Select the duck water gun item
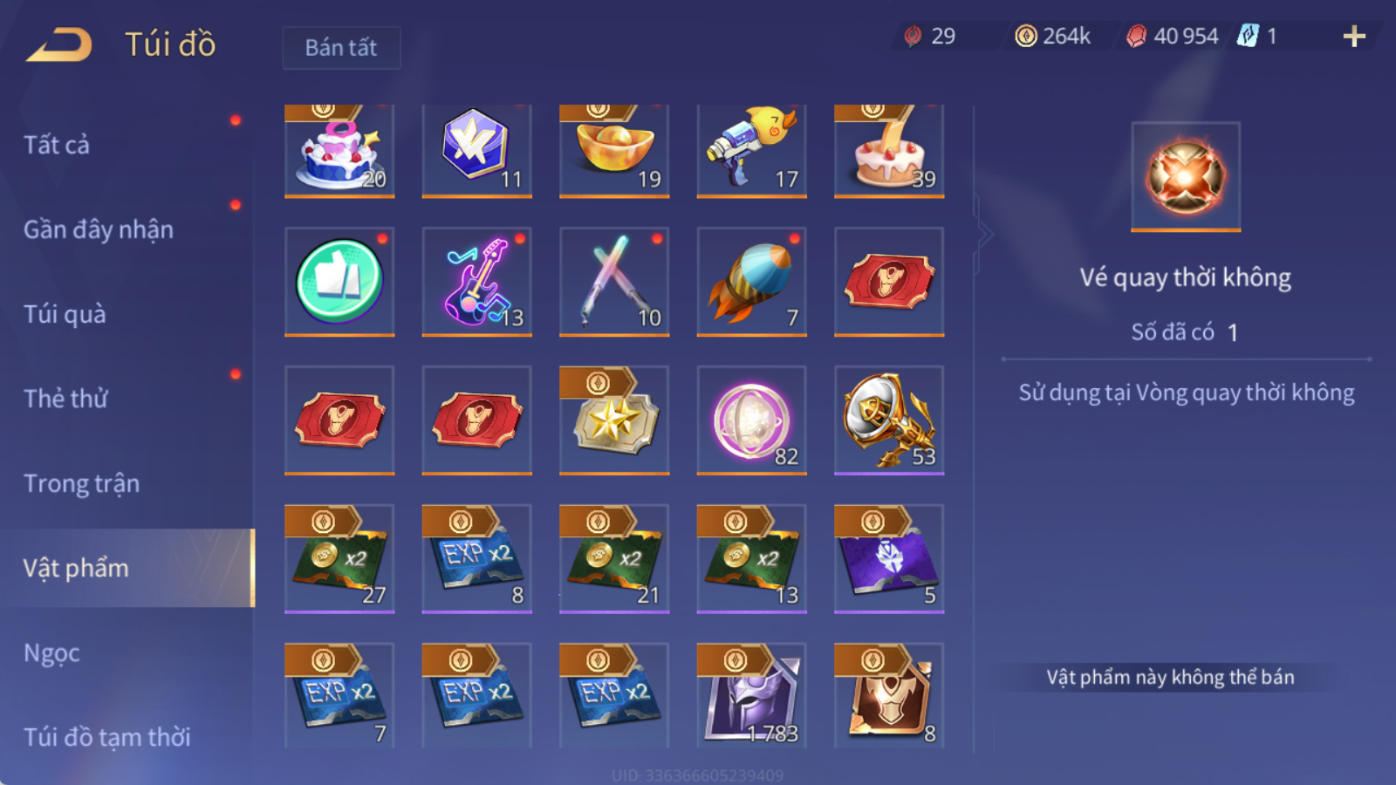The height and width of the screenshot is (785, 1396). [x=752, y=151]
